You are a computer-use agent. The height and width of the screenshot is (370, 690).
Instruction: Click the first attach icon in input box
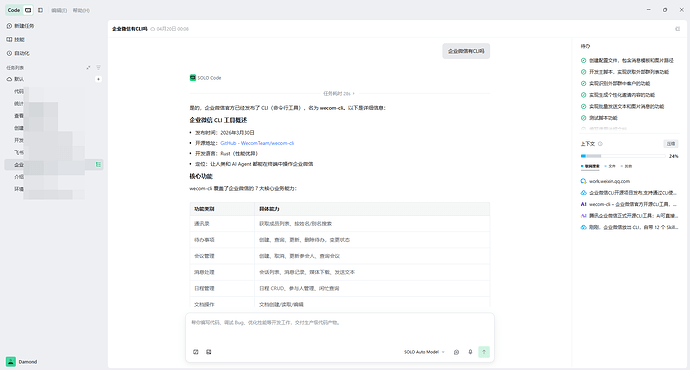click(196, 352)
